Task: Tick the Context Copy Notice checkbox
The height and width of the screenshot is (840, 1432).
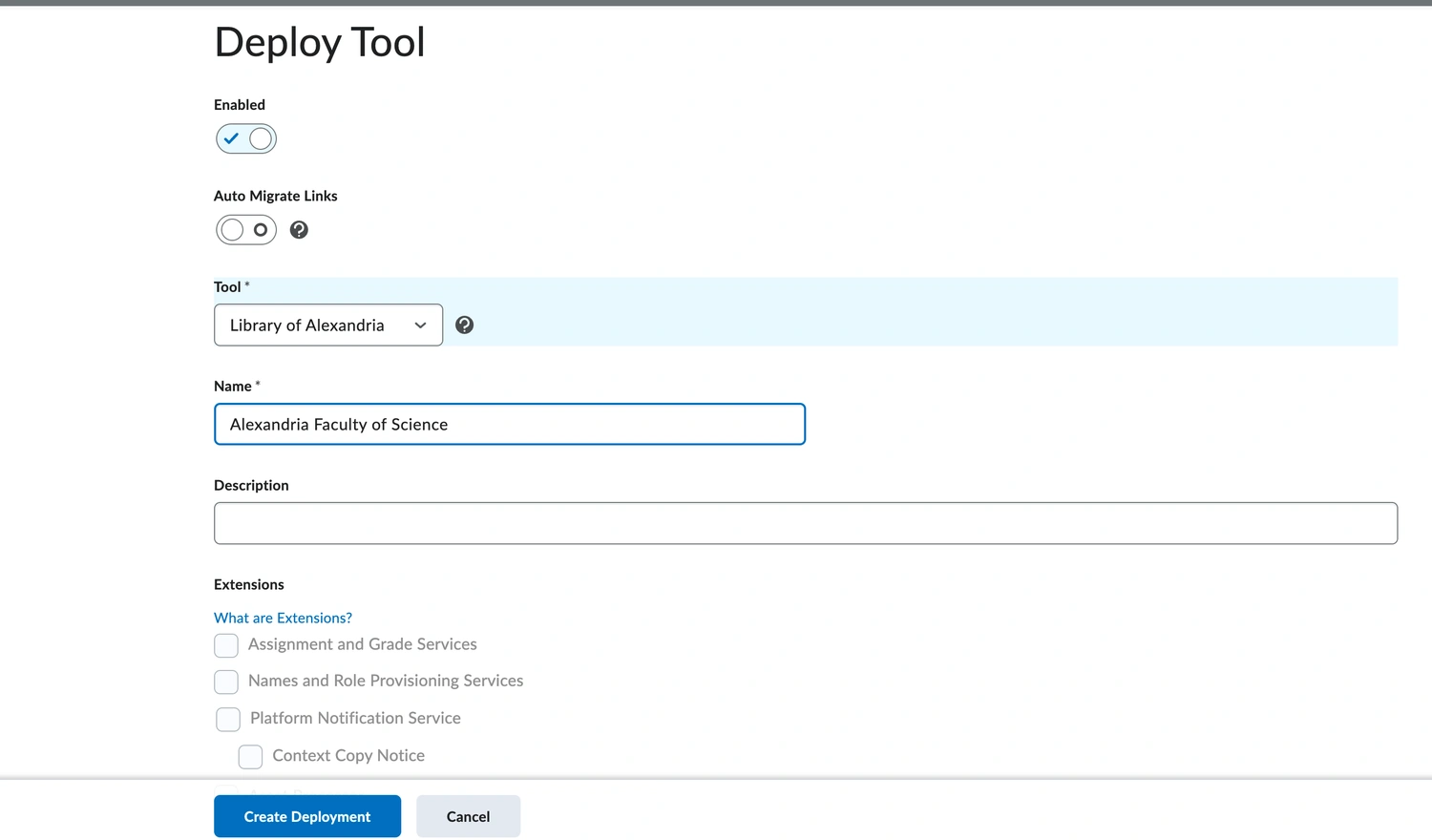Action: pyautogui.click(x=250, y=757)
